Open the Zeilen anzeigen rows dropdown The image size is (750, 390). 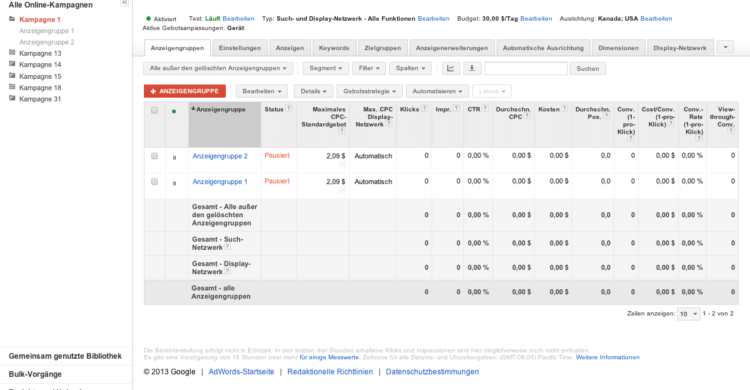click(x=689, y=314)
